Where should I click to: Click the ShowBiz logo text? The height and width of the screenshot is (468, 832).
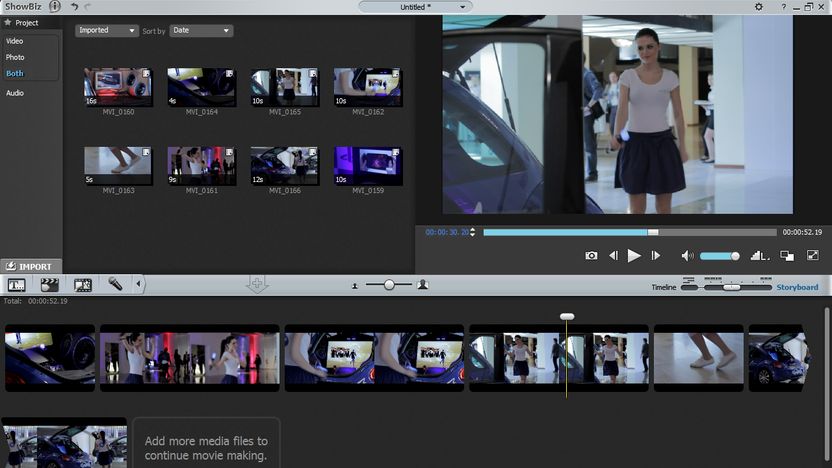point(23,6)
